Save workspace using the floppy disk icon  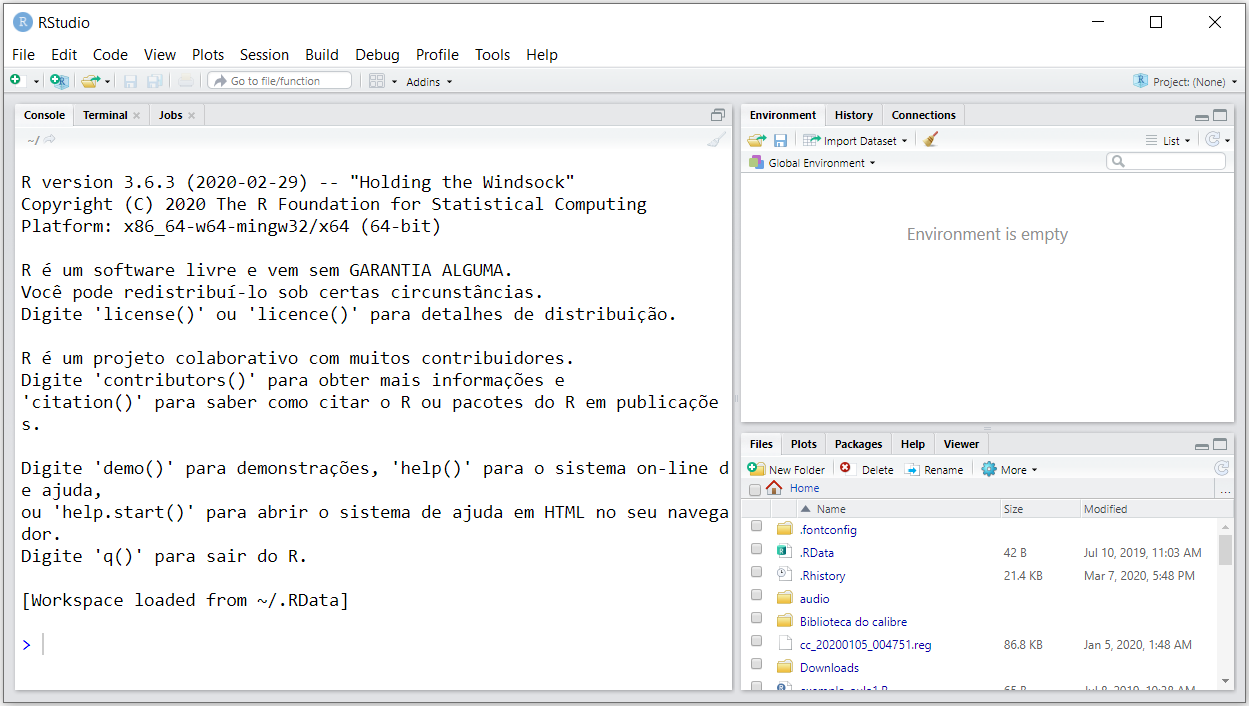pyautogui.click(x=780, y=141)
